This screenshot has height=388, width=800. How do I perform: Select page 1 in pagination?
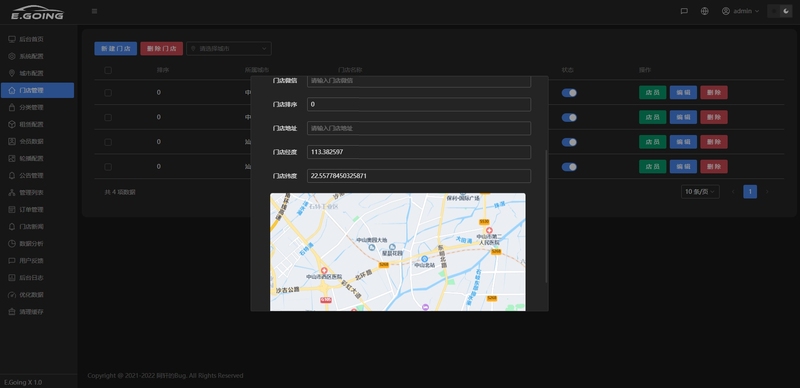click(750, 191)
